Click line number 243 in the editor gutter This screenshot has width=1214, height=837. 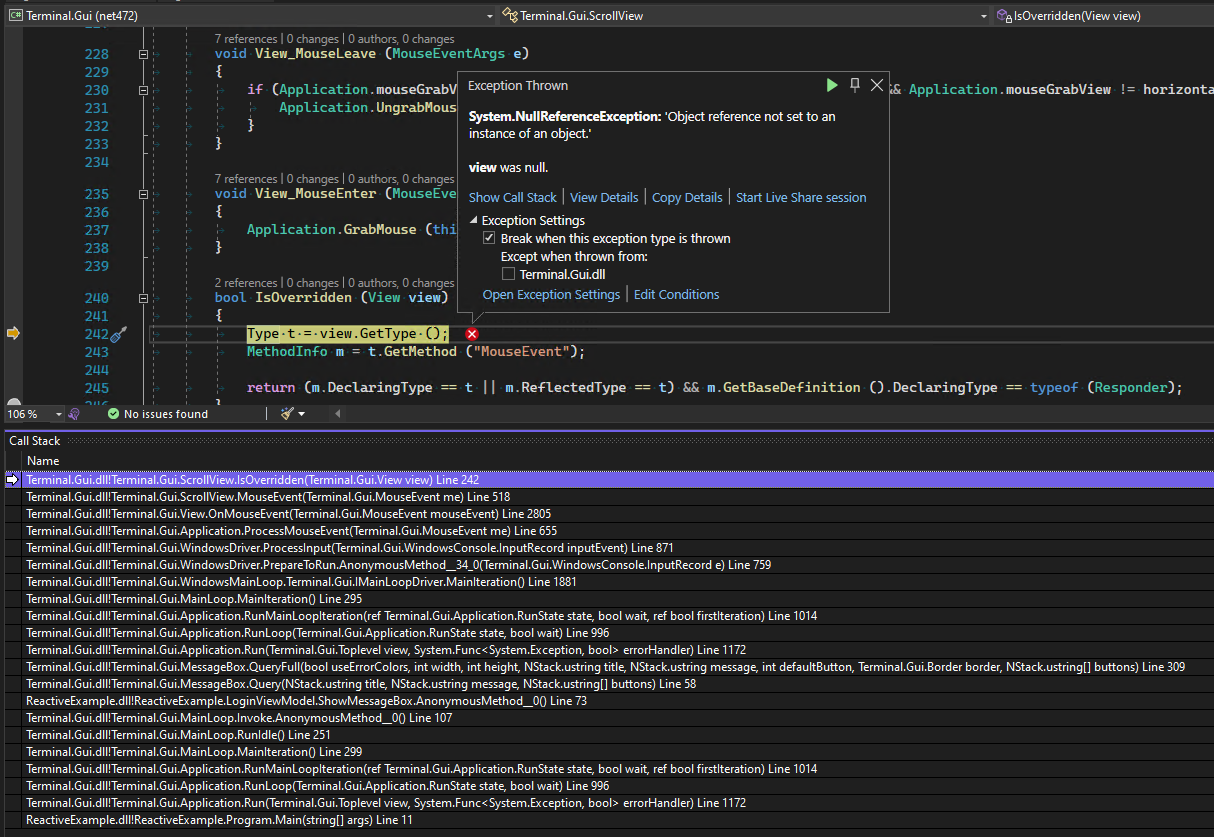97,352
